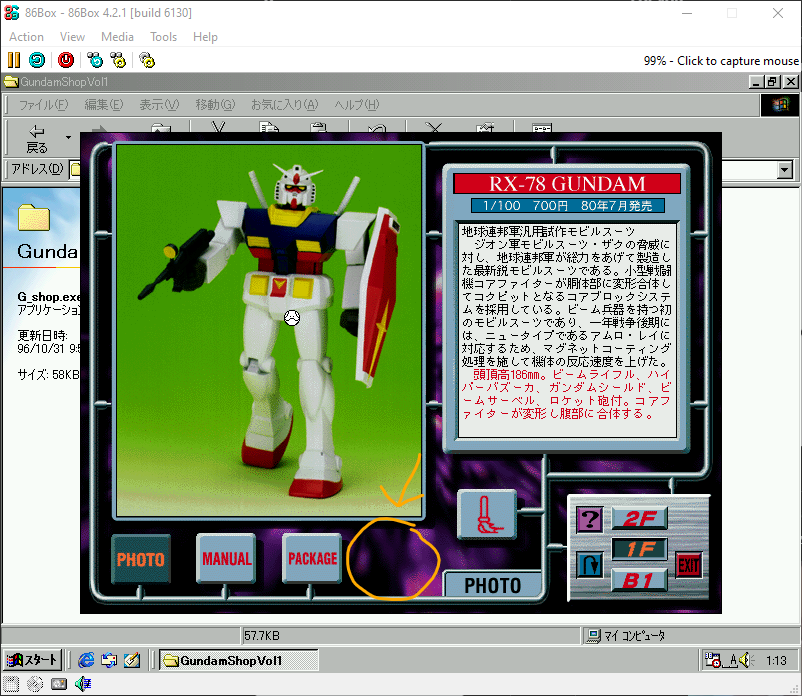Click the Gundam model photo
Viewport: 802px width, 696px height.
[x=269, y=330]
